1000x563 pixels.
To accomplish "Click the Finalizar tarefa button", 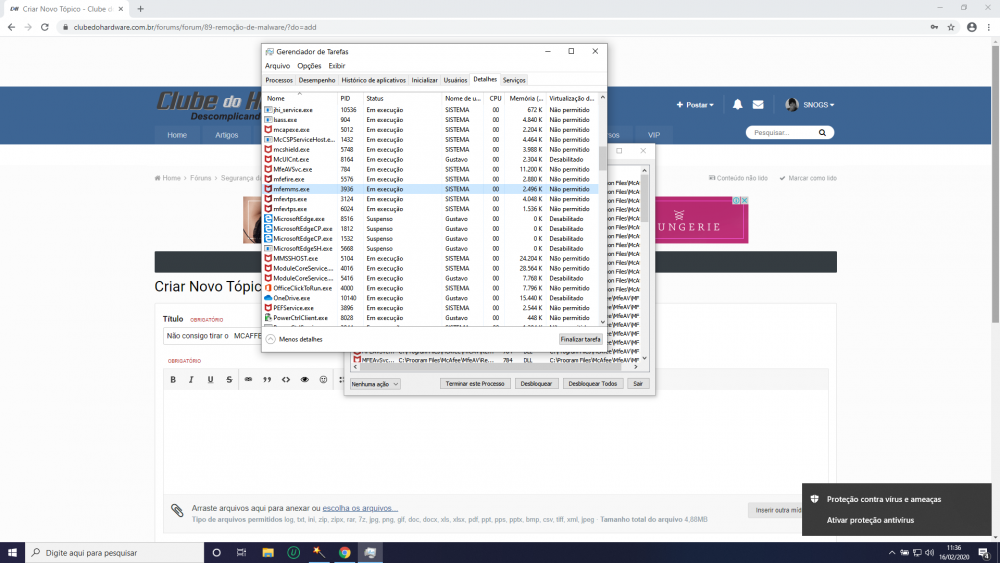I will pyautogui.click(x=580, y=339).
